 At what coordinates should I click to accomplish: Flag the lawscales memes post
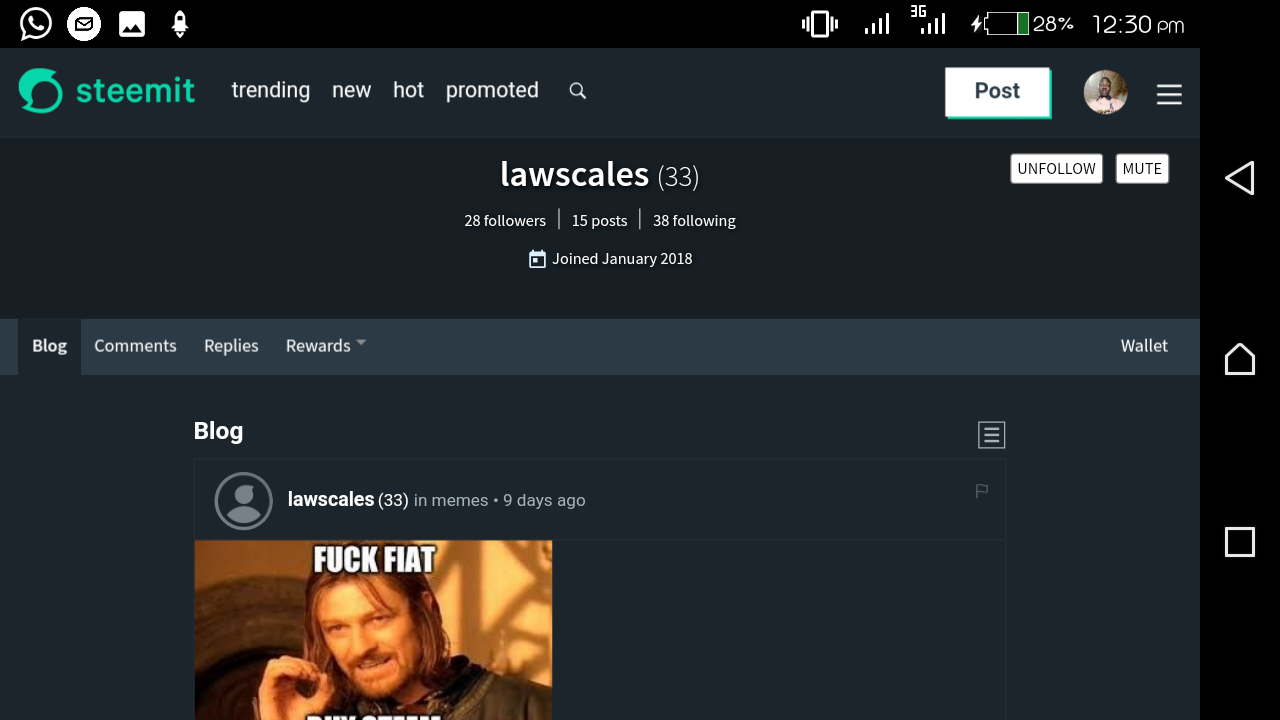tap(981, 490)
